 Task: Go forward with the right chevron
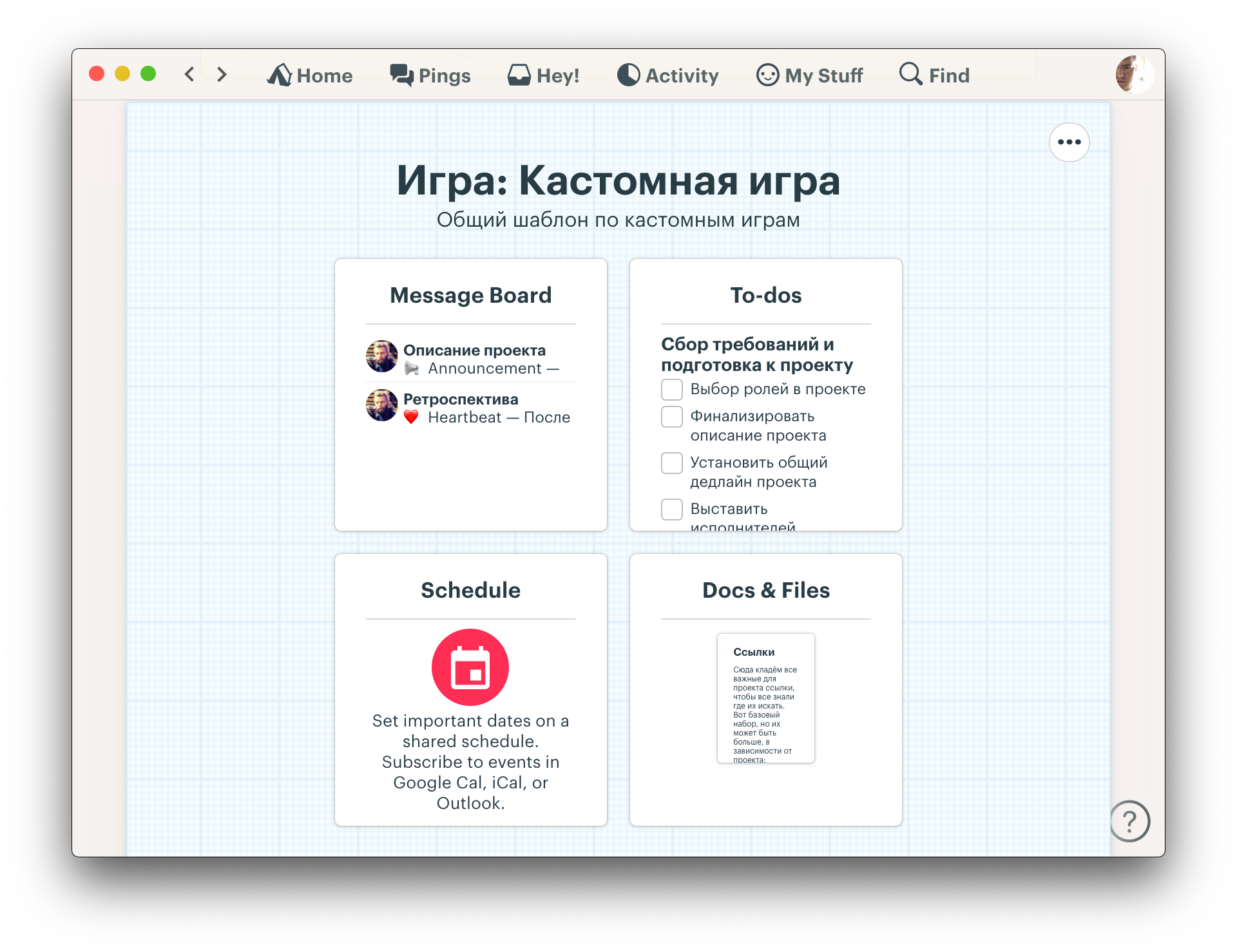tap(222, 74)
